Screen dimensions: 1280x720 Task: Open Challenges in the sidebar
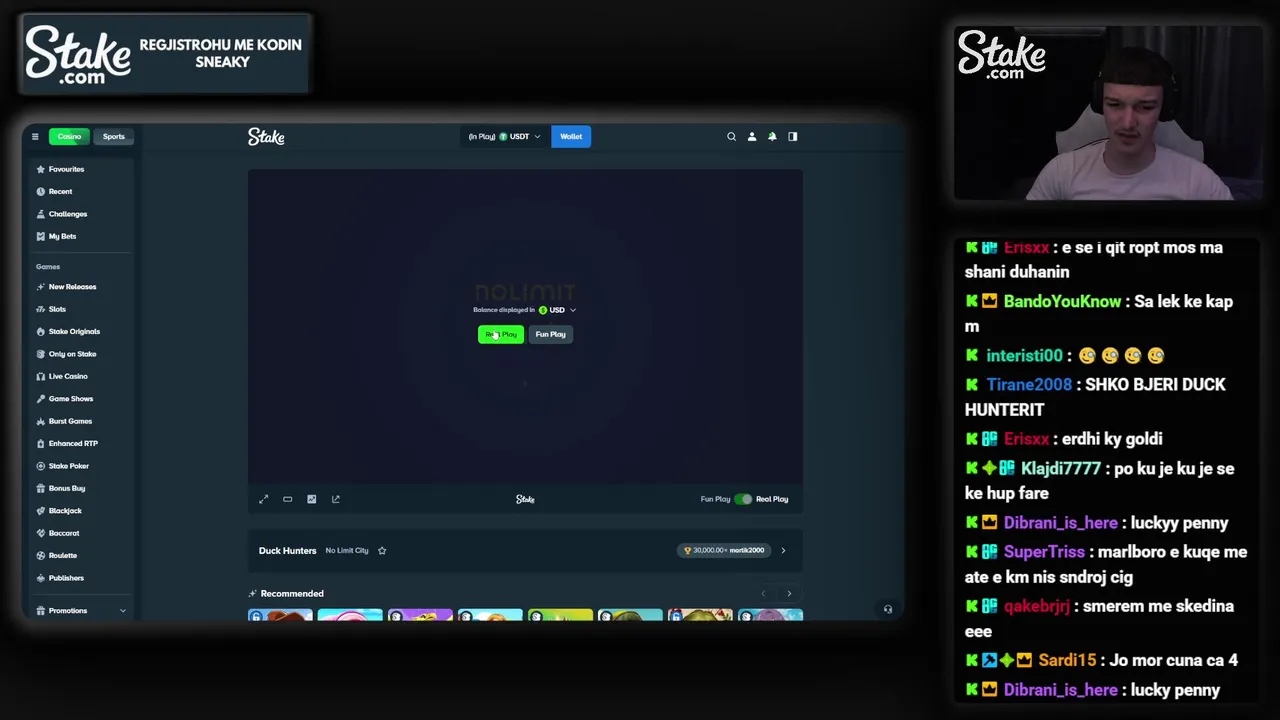click(x=68, y=214)
